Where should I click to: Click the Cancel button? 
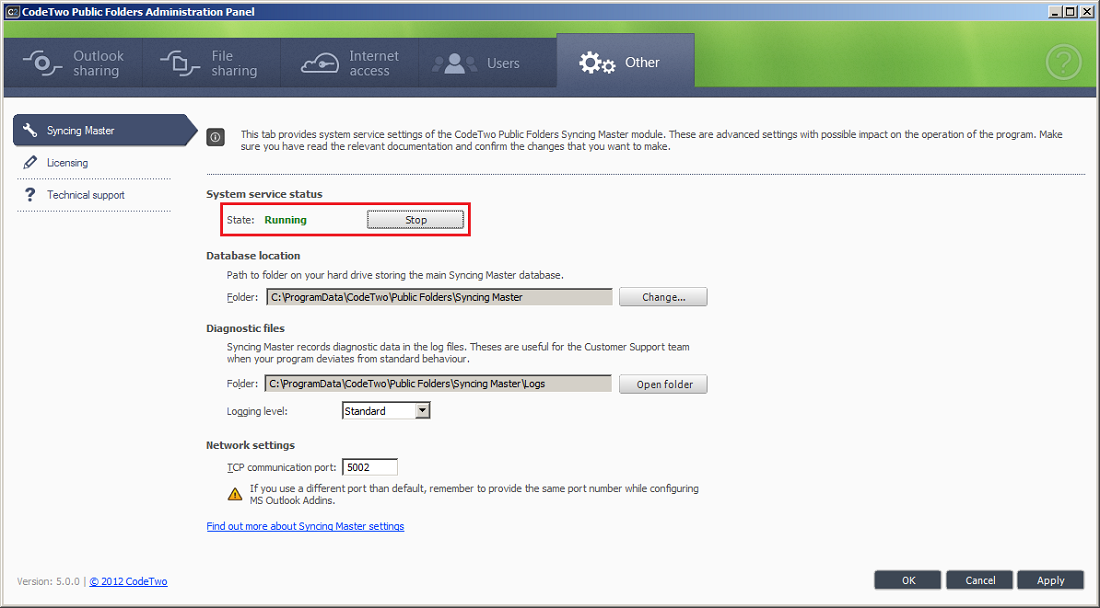[979, 580]
